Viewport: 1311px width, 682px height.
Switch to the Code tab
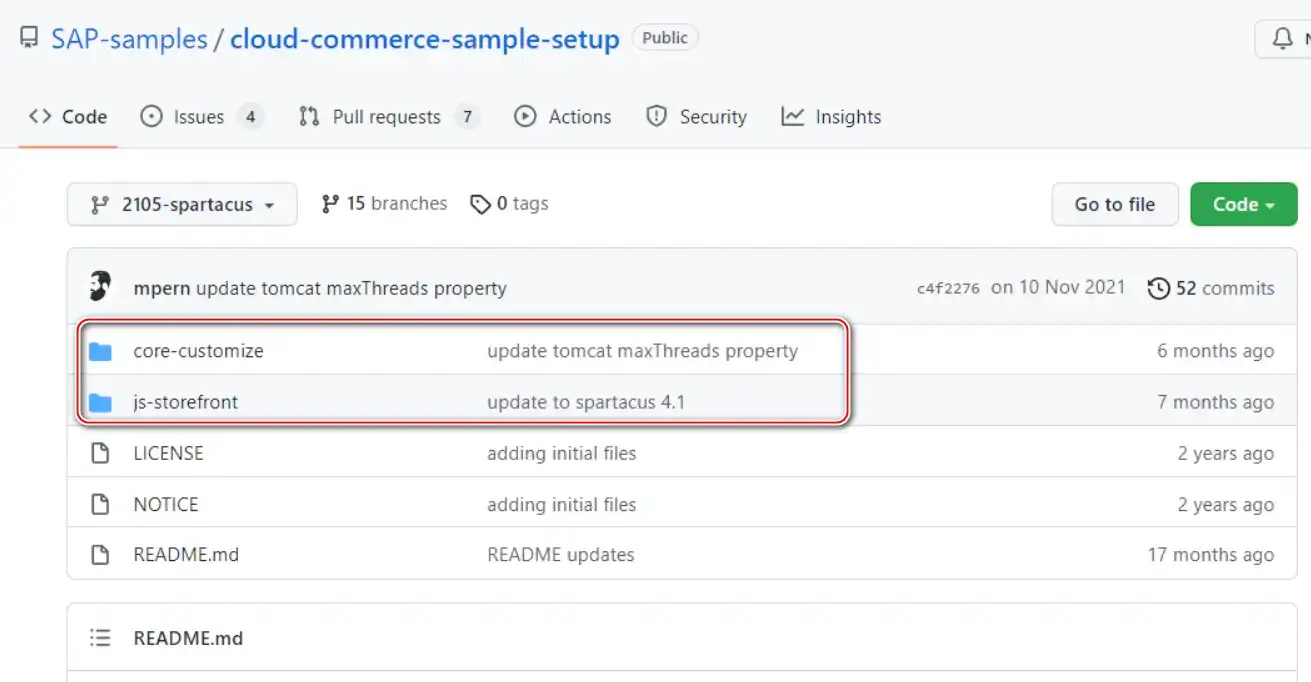click(68, 117)
